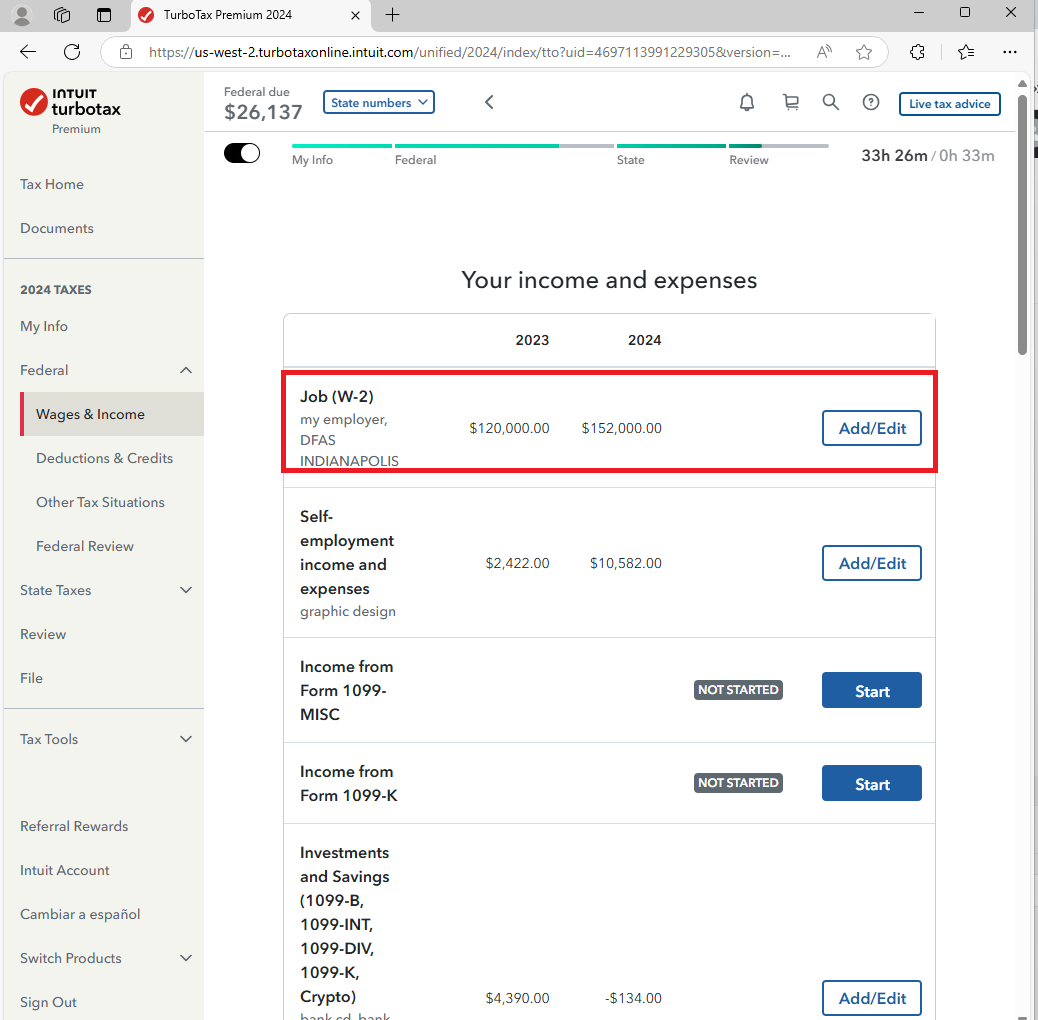Open Federal Review
The height and width of the screenshot is (1020, 1038).
coord(85,546)
